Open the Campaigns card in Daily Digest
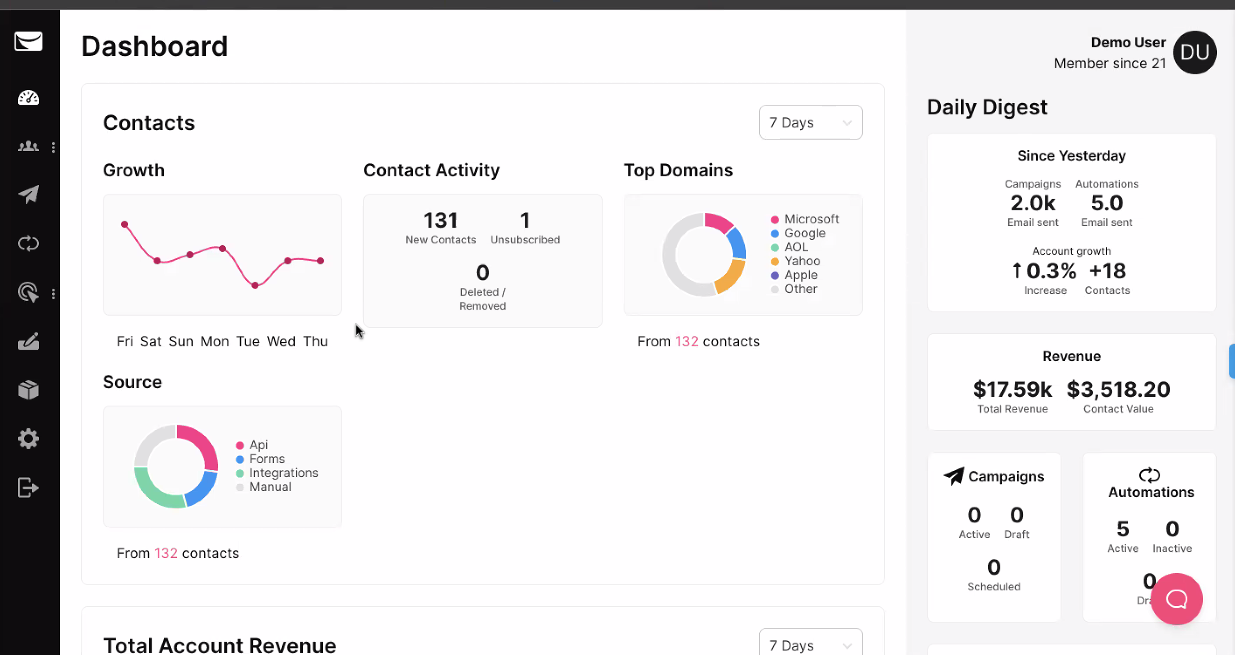Viewport: 1235px width, 655px height. [x=994, y=537]
